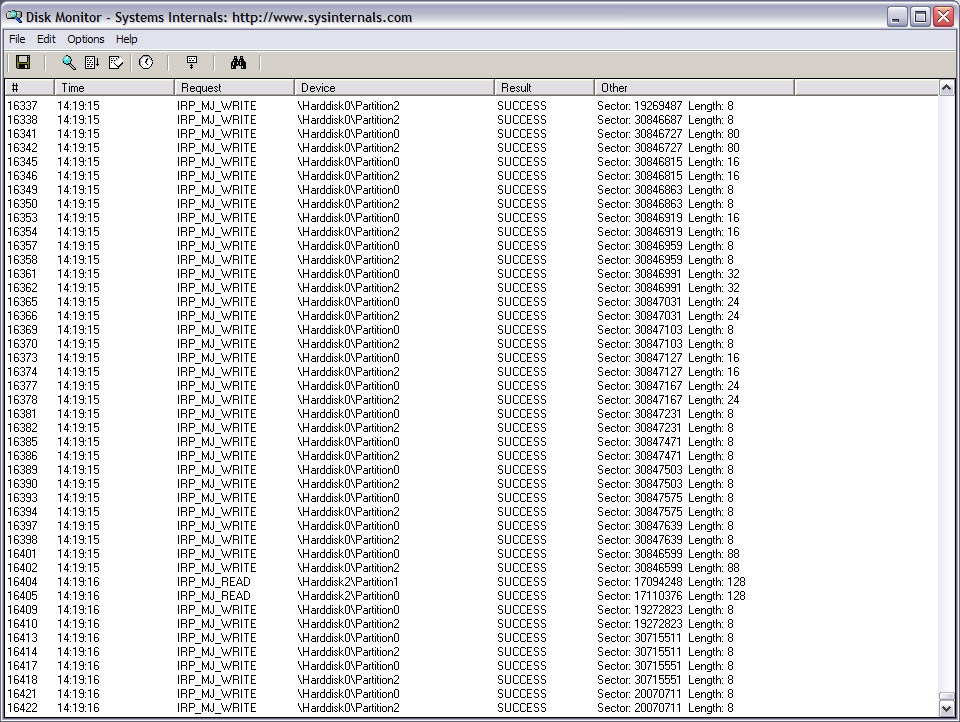The image size is (960, 722).
Task: Click Sector: 17110376 Length: 128 cell
Action: tap(671, 596)
